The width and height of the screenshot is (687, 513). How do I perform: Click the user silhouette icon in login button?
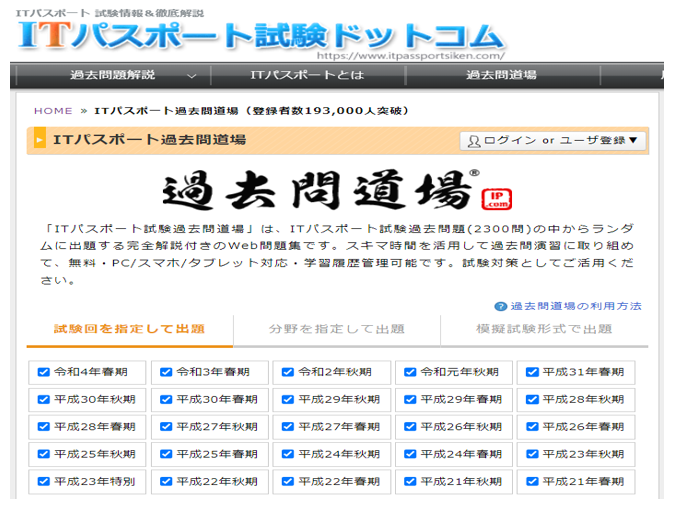click(x=474, y=141)
